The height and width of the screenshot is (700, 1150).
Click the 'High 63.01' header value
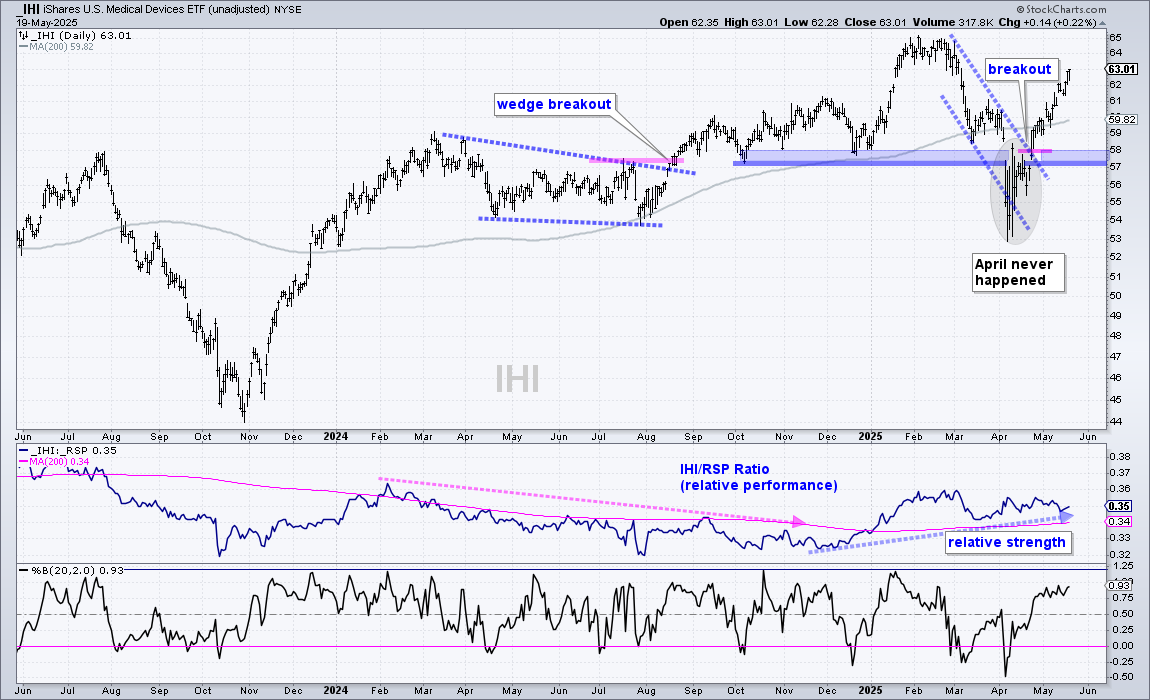751,22
